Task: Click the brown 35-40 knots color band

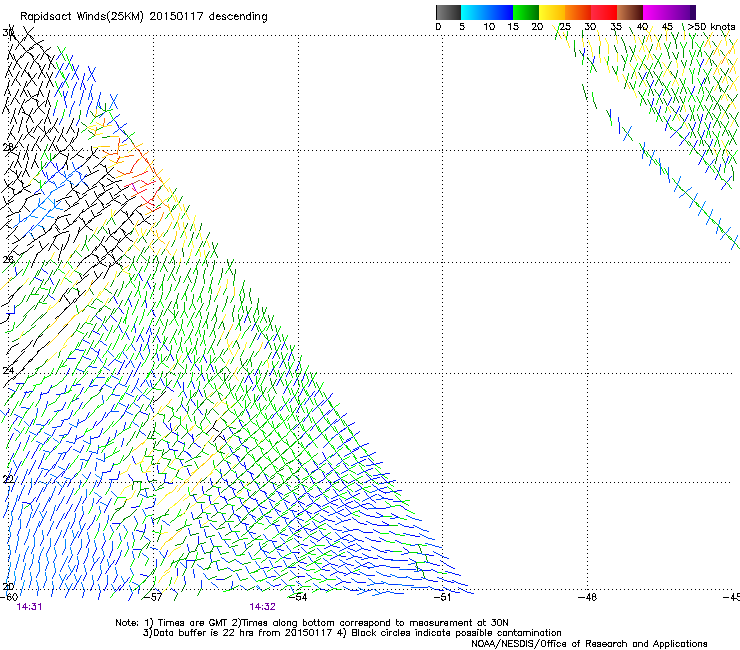Action: (630, 12)
